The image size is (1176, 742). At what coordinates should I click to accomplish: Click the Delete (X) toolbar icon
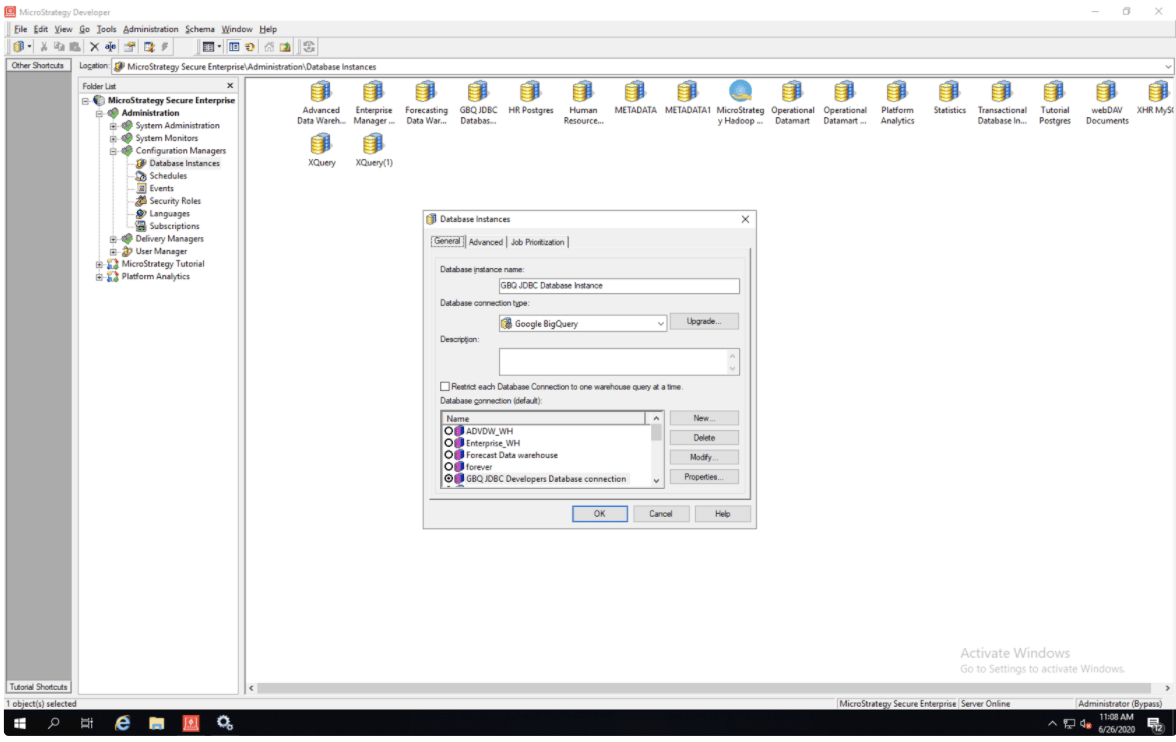94,47
